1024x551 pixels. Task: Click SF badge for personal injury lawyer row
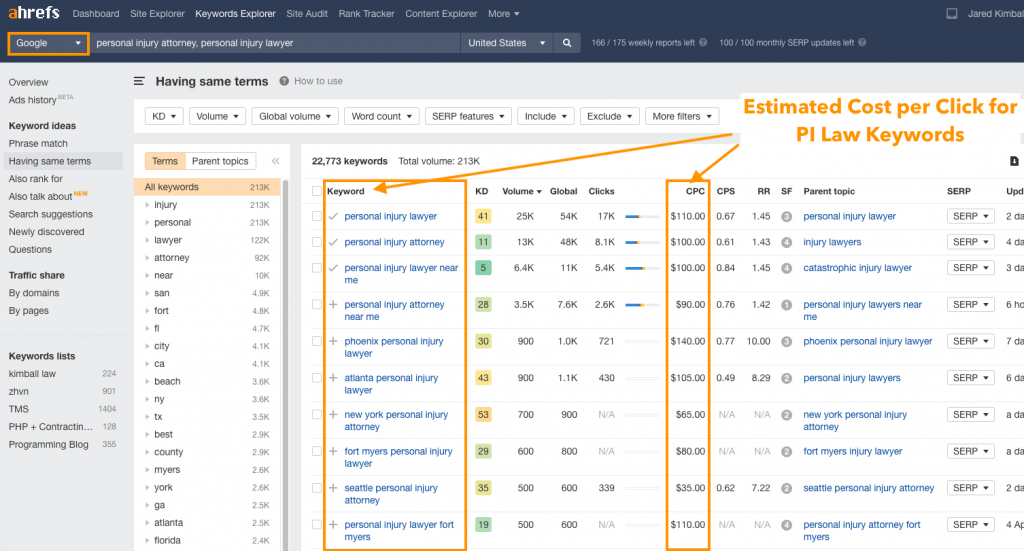786,216
